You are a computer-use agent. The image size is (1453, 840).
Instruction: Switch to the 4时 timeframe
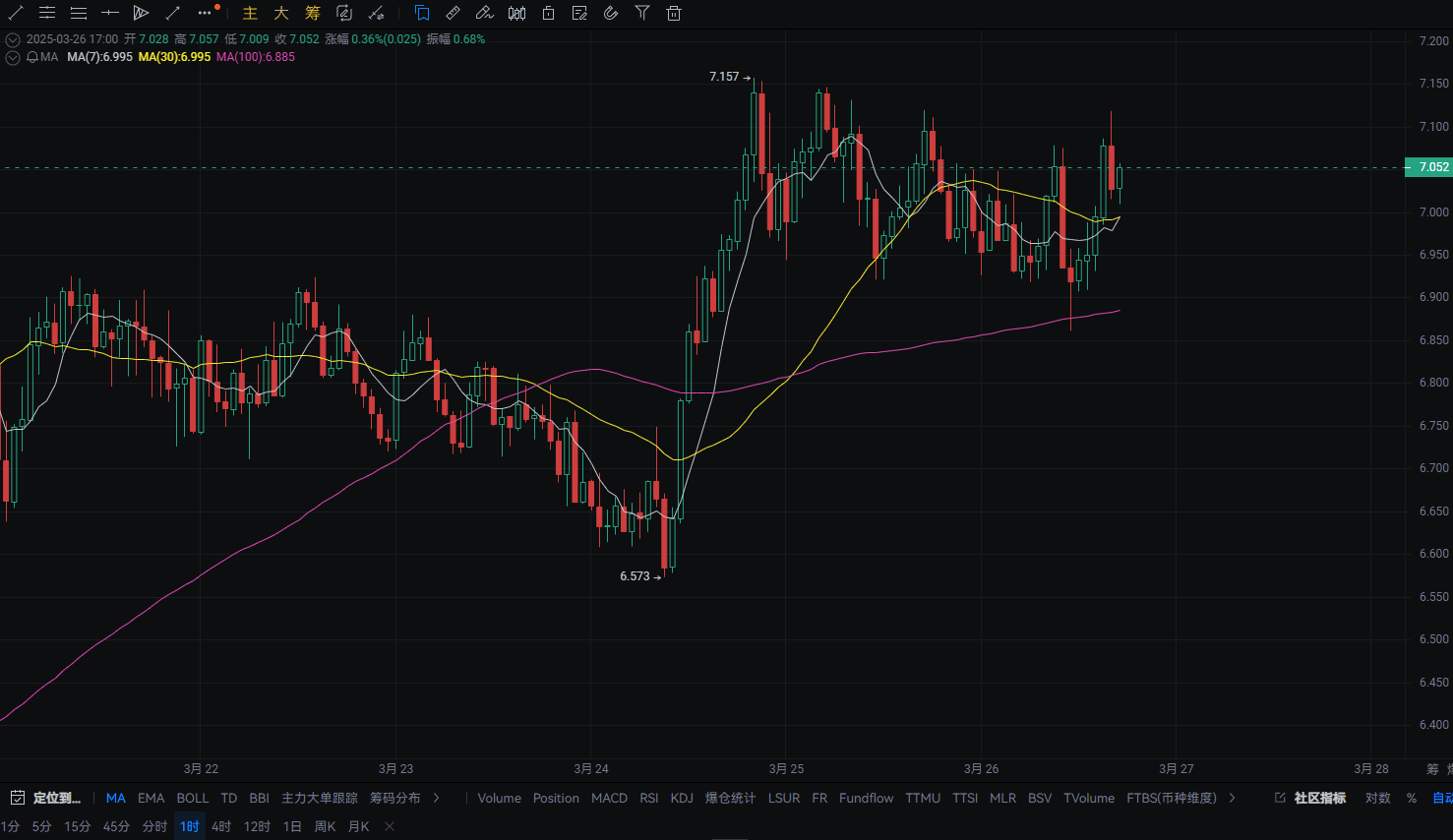[221, 826]
